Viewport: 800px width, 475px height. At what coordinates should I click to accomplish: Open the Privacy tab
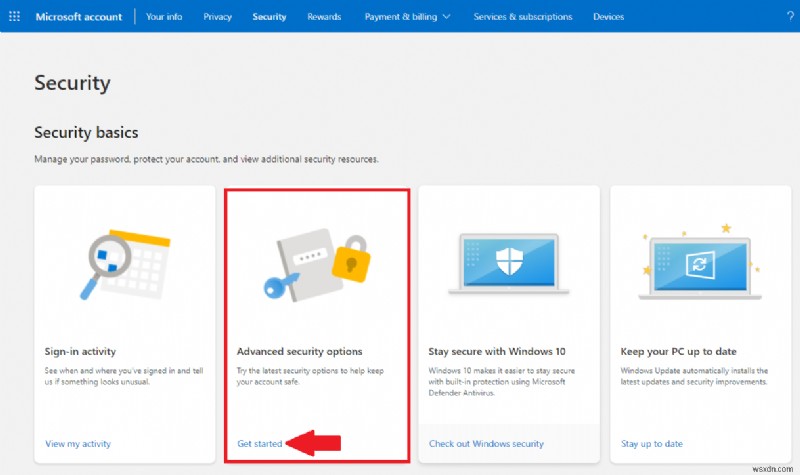(217, 16)
